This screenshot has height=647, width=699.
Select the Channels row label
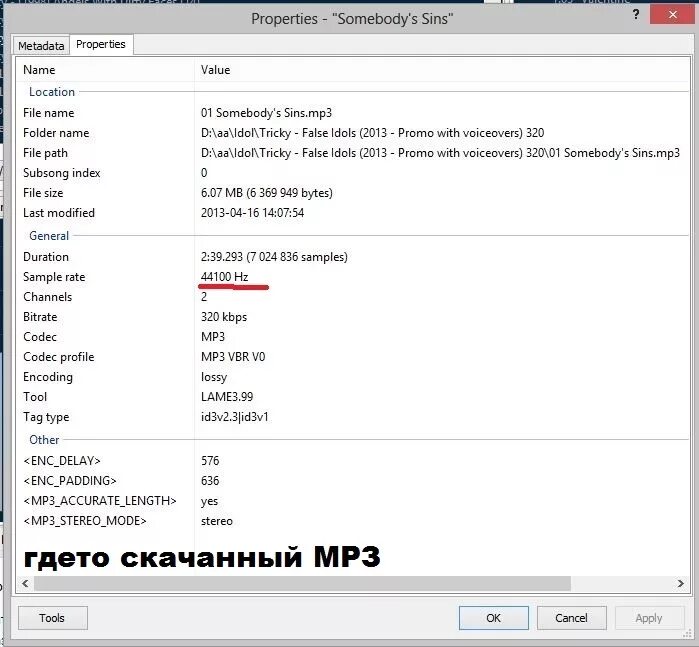pos(48,297)
